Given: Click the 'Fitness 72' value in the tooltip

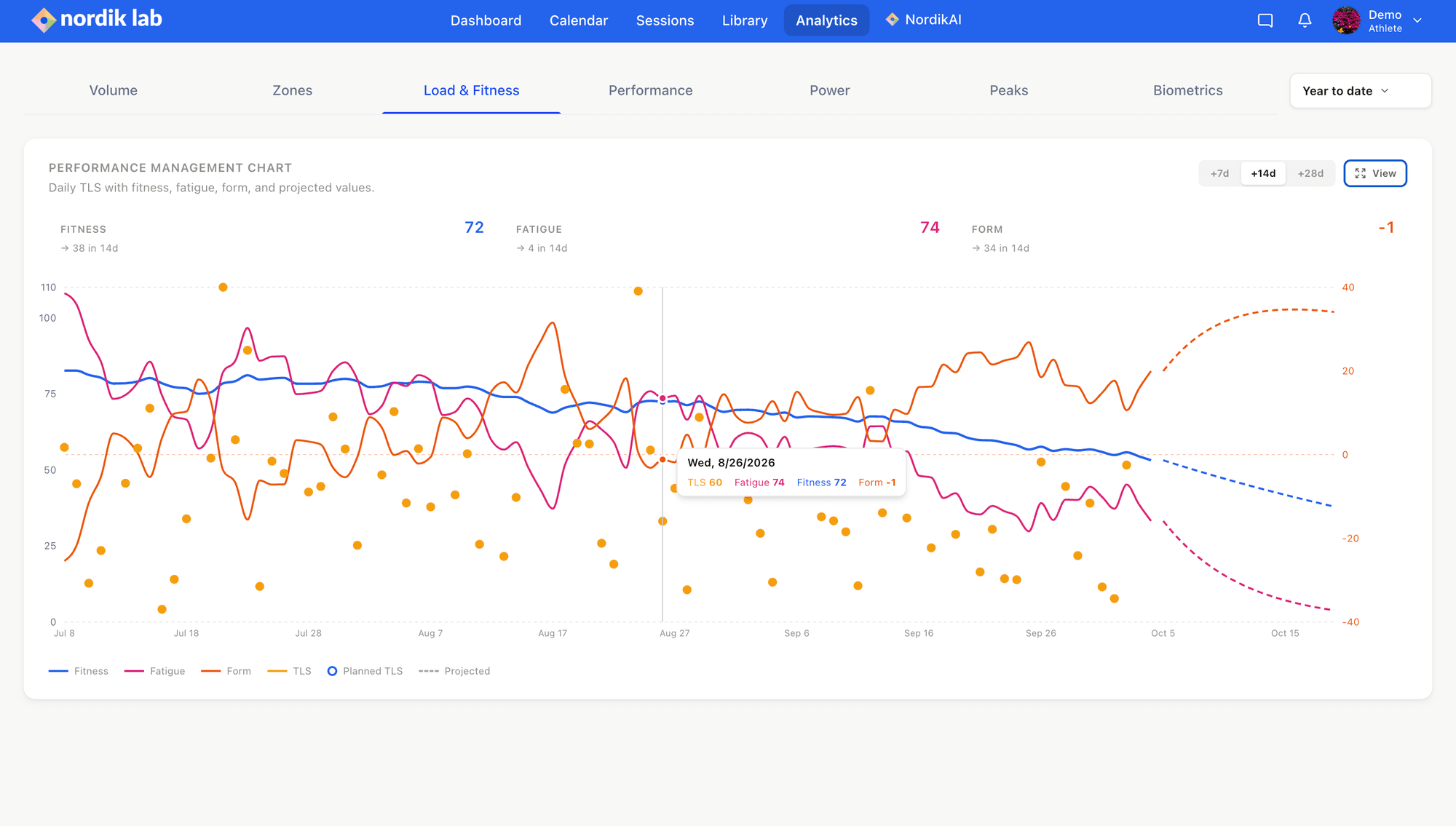Looking at the screenshot, I should tap(821, 483).
